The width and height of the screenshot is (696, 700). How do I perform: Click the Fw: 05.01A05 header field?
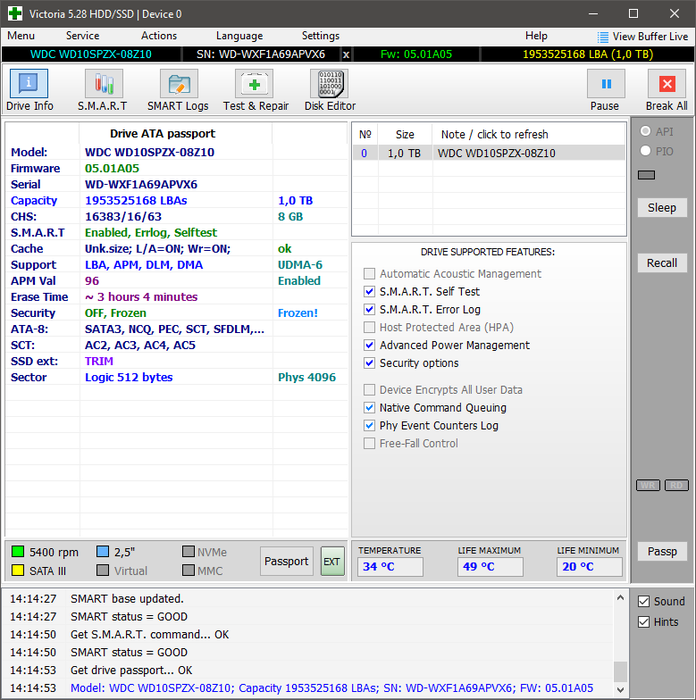click(416, 54)
